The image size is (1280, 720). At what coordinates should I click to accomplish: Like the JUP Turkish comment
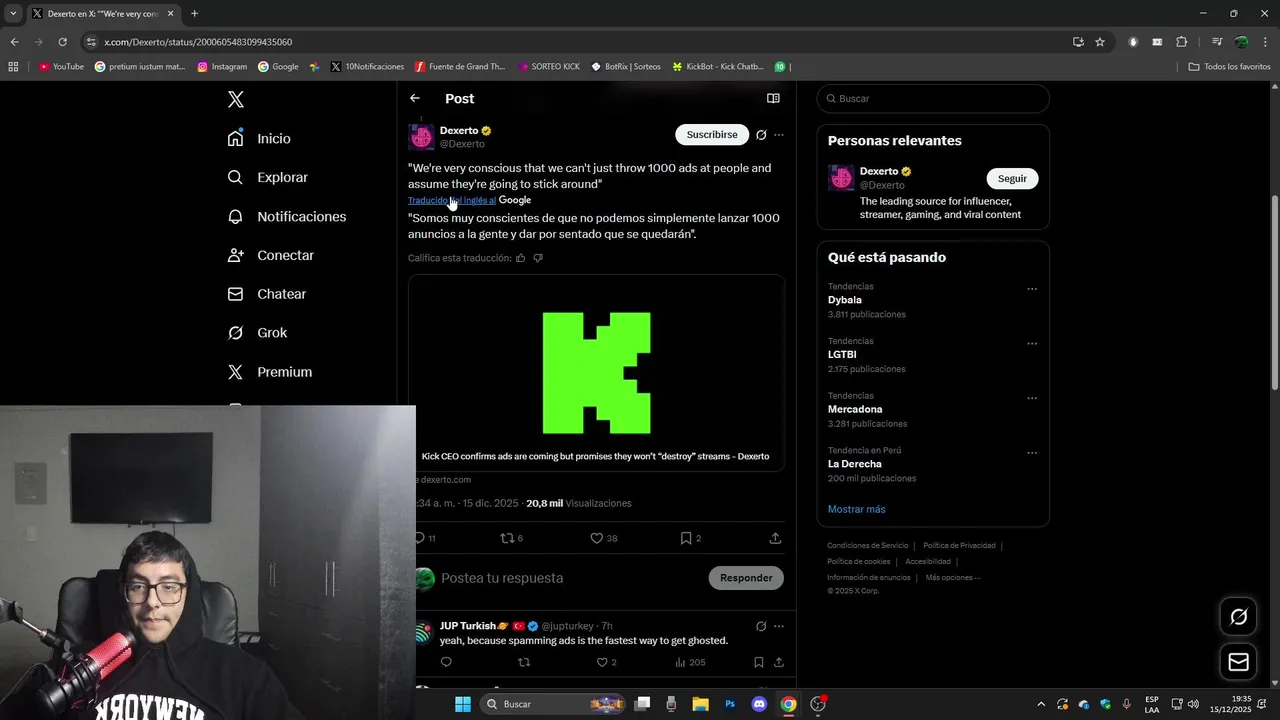pyautogui.click(x=606, y=662)
